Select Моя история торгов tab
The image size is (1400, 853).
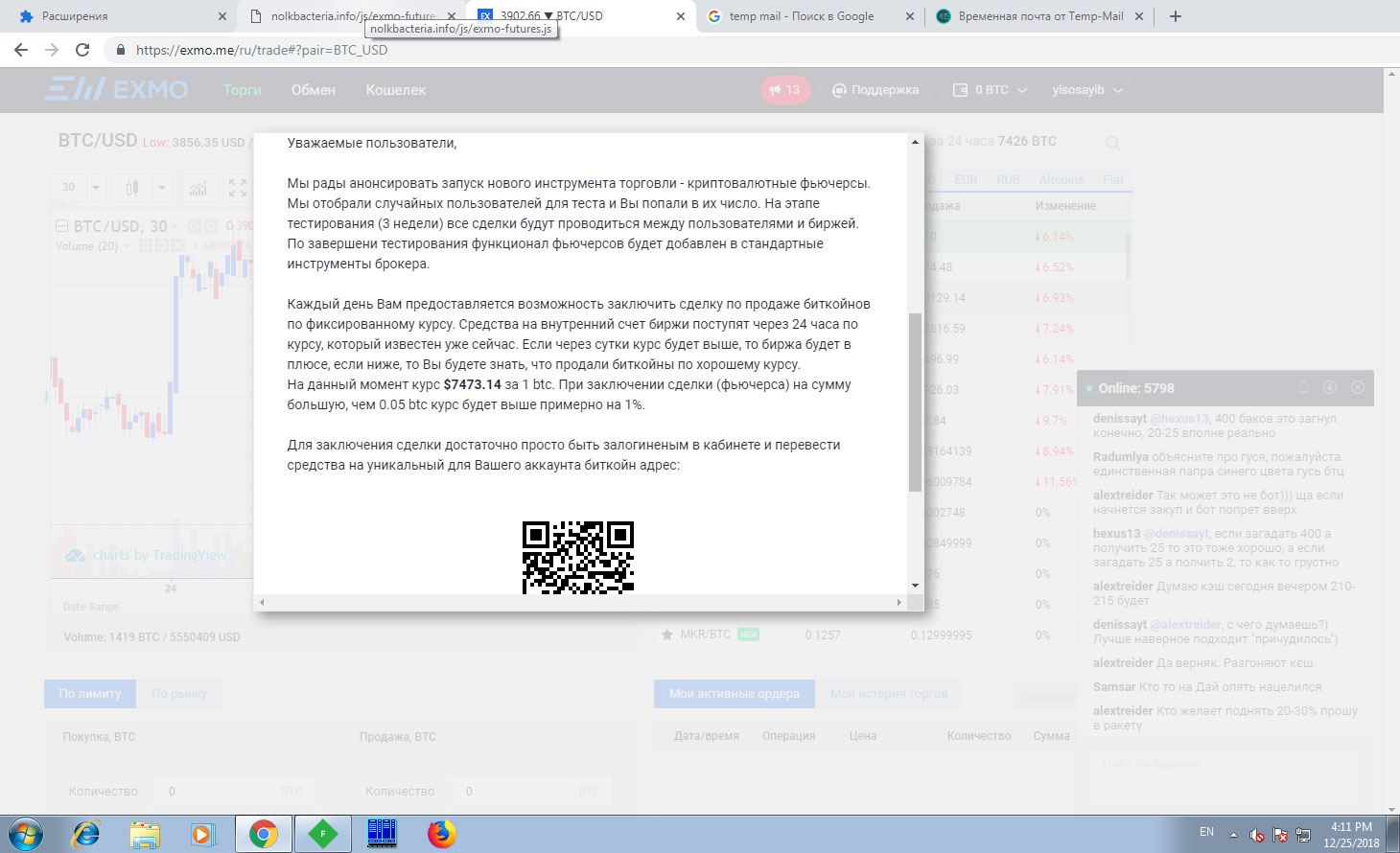pyautogui.click(x=889, y=694)
